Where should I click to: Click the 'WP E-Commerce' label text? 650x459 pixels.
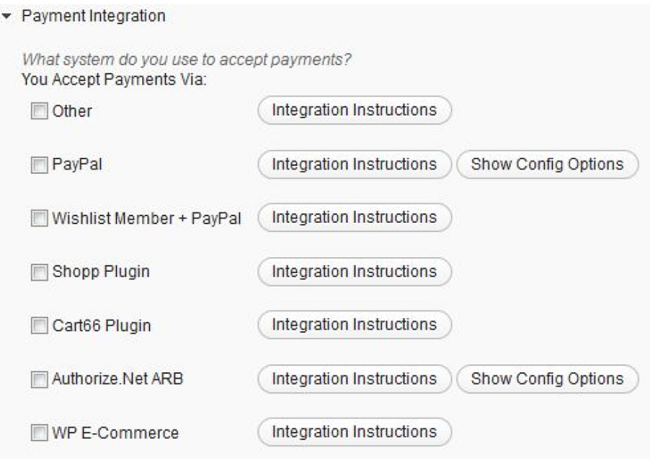pyautogui.click(x=115, y=433)
